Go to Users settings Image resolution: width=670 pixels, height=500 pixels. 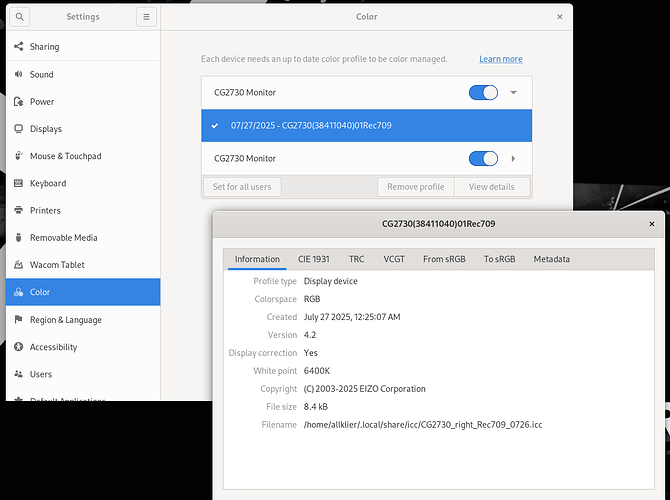(x=83, y=374)
